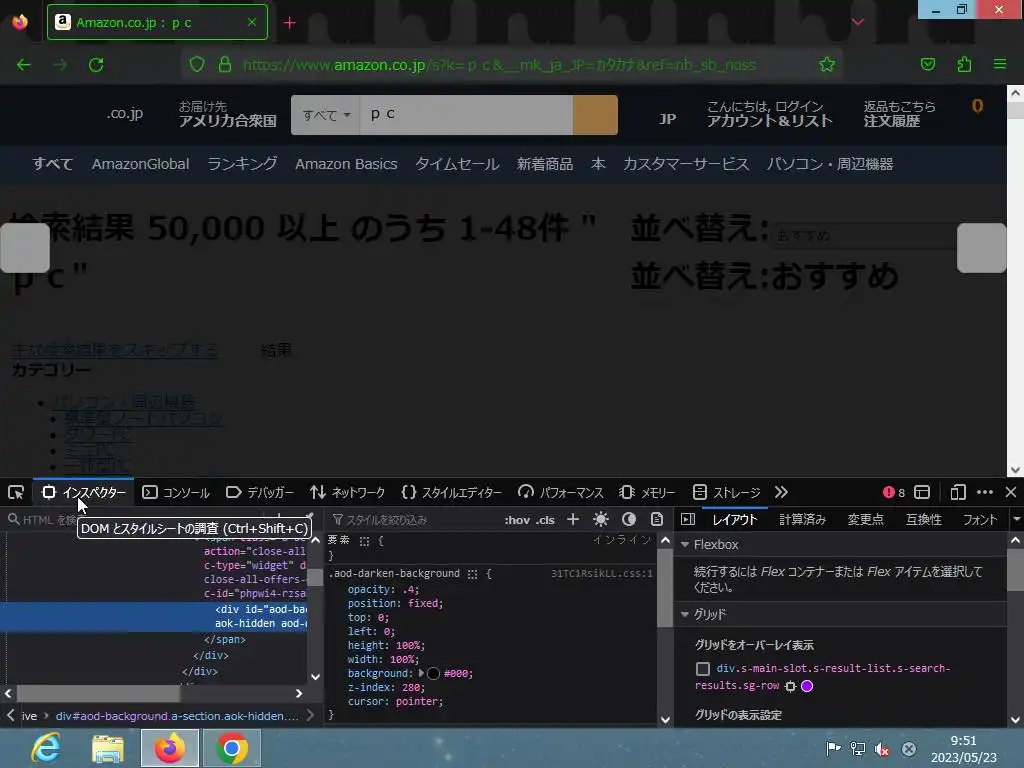Viewport: 1024px width, 768px height.
Task: Expand the background shorthand property arrow
Action: point(421,673)
